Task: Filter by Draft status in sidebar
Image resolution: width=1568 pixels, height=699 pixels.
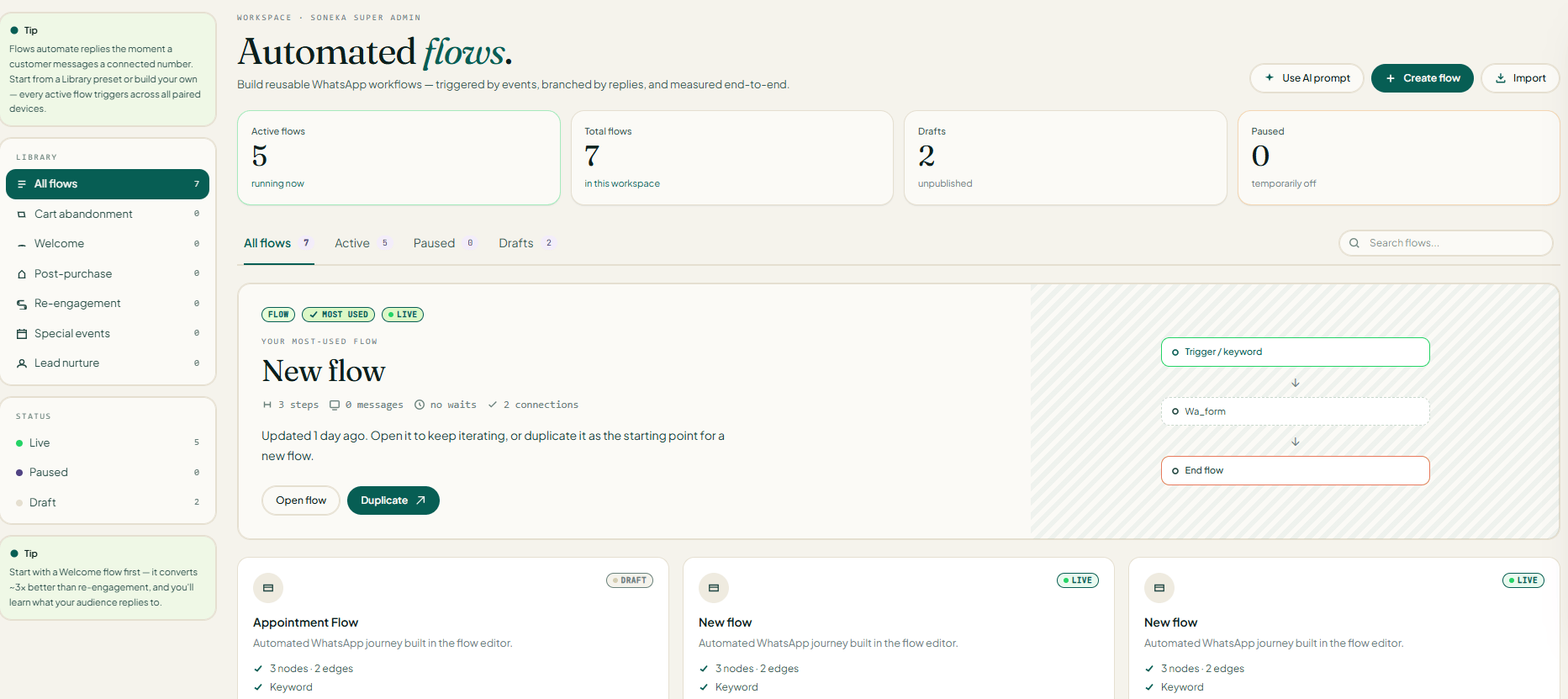Action: (108, 503)
